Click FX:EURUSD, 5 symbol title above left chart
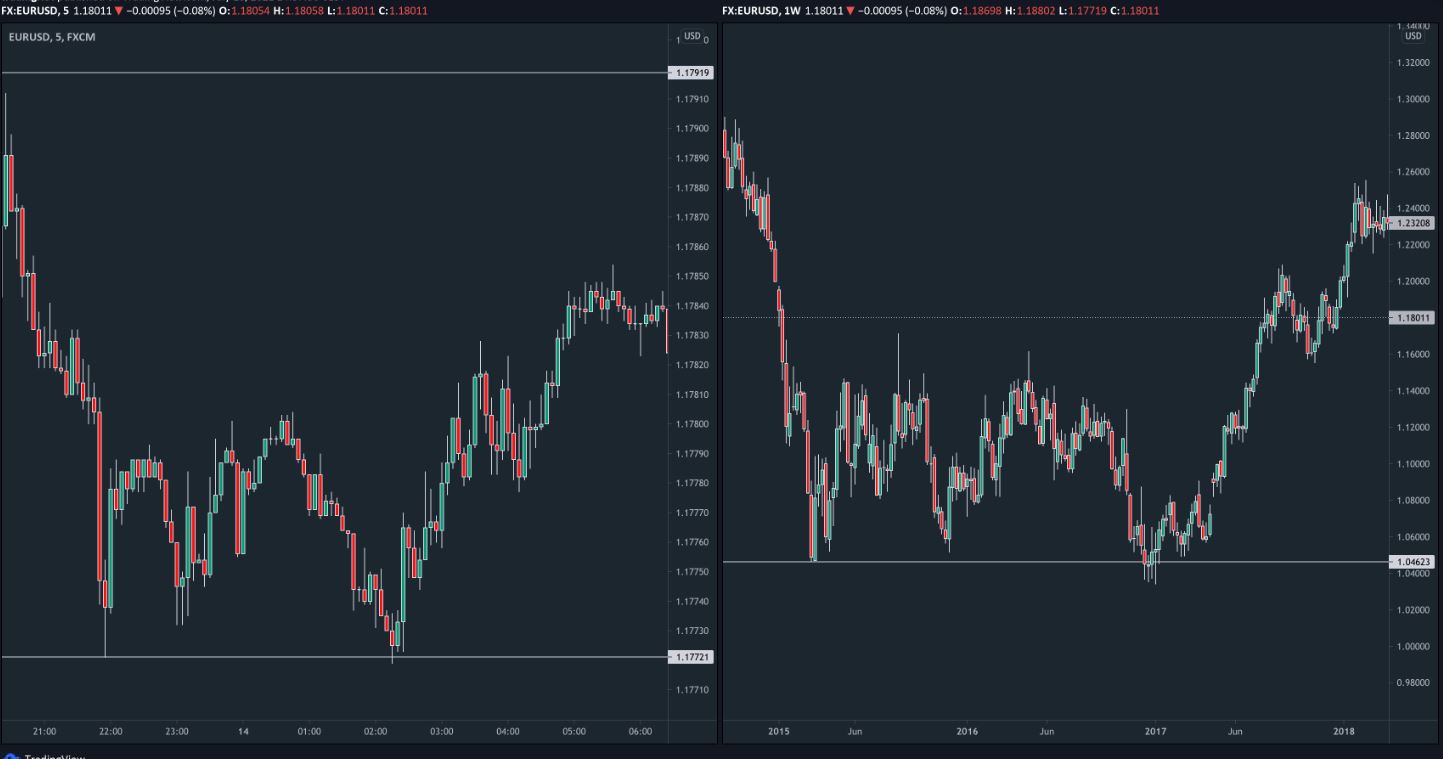Image resolution: width=1443 pixels, height=759 pixels. [34, 11]
